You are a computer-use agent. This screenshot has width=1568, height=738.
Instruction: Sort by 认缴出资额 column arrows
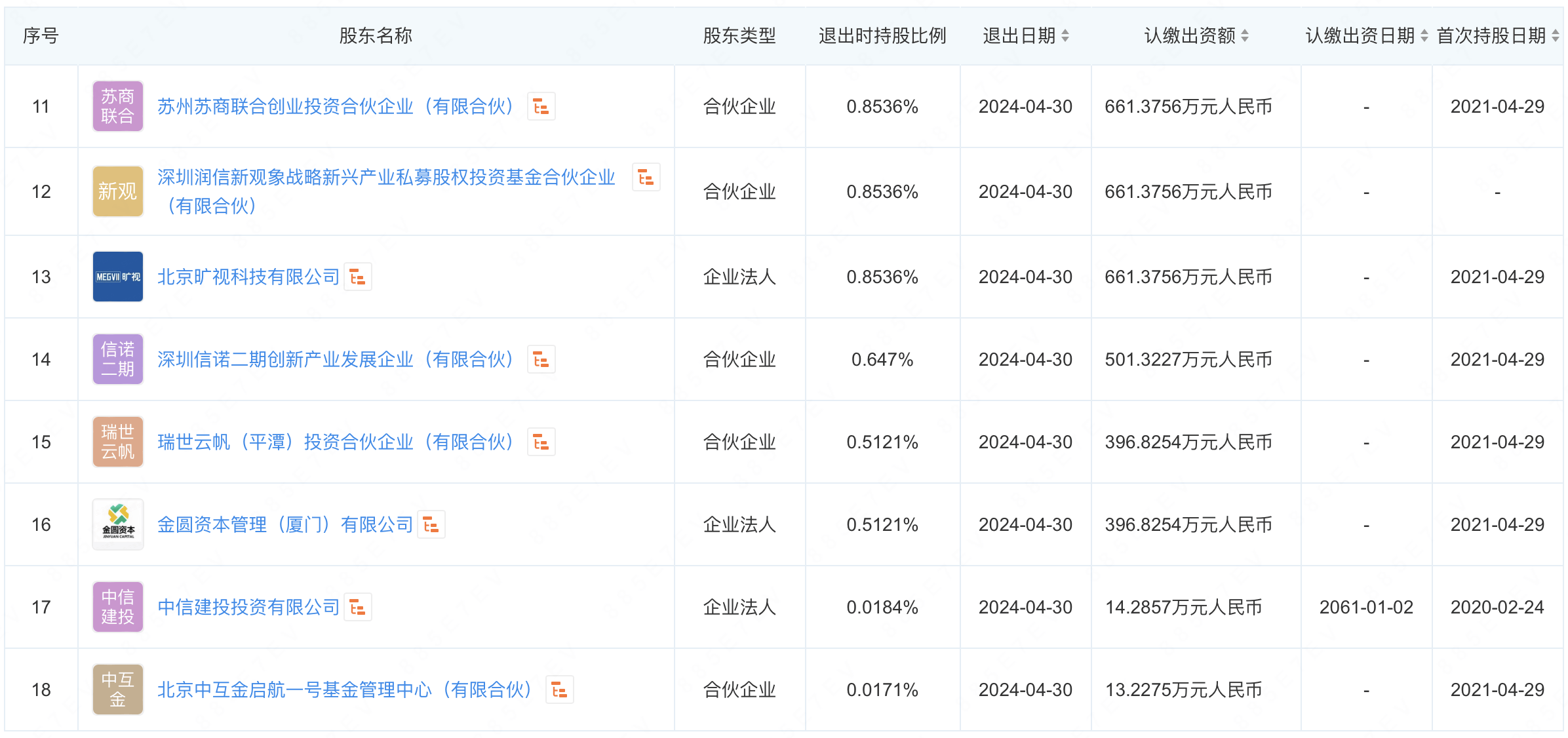(x=1245, y=36)
